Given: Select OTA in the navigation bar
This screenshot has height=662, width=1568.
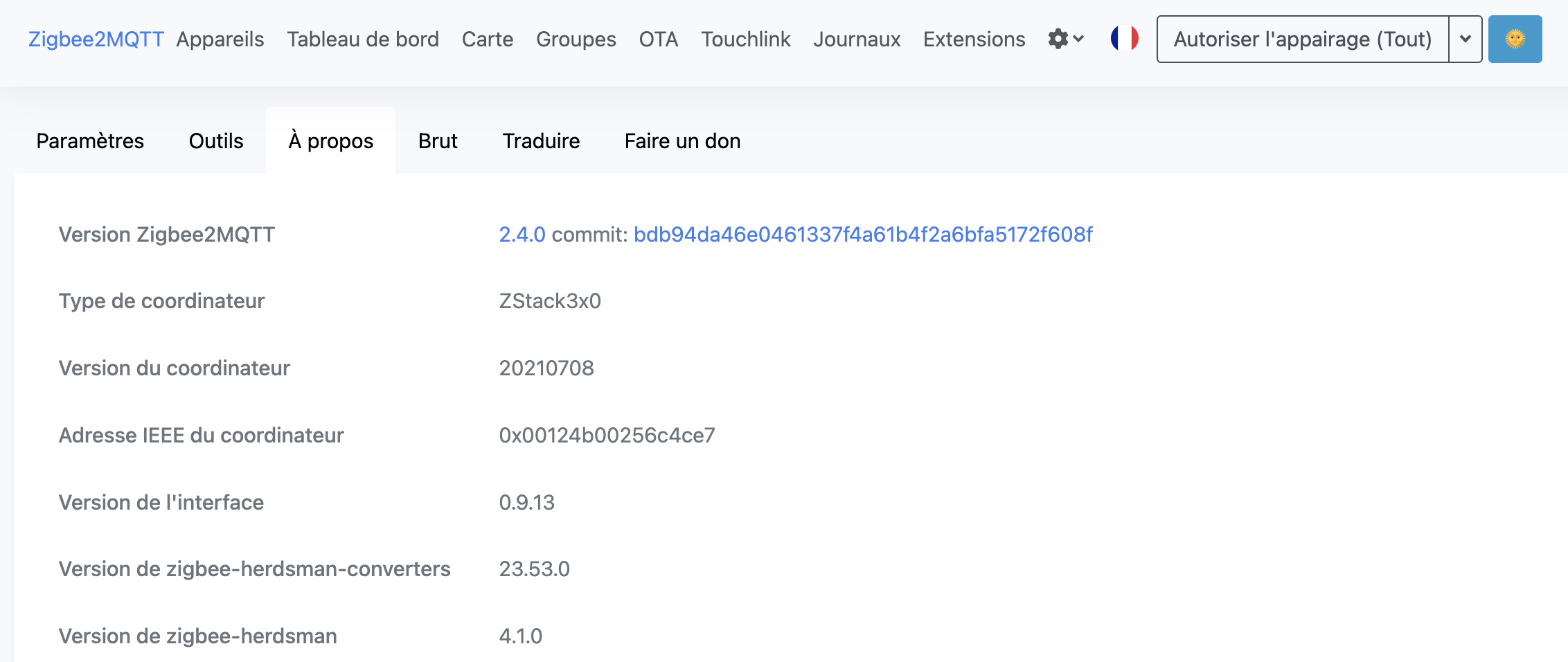Looking at the screenshot, I should pyautogui.click(x=659, y=39).
